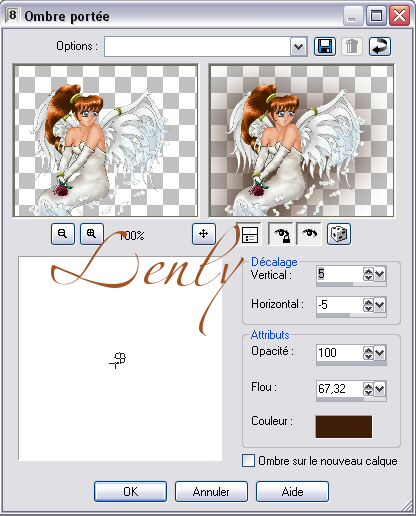Reset settings to default with arrow icon
Screen dimensions: 416x516
coord(380,46)
